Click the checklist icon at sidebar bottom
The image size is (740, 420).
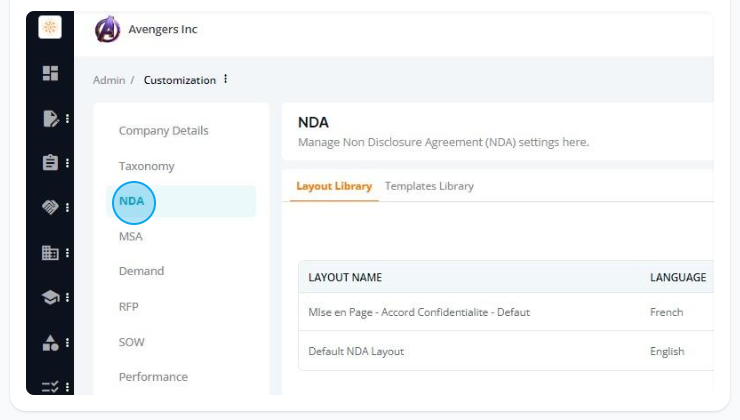click(50, 387)
